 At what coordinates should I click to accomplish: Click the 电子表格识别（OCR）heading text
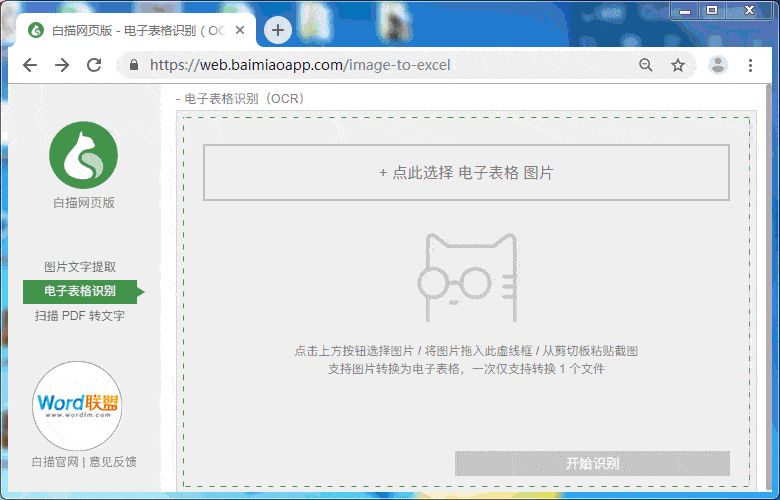[x=244, y=99]
